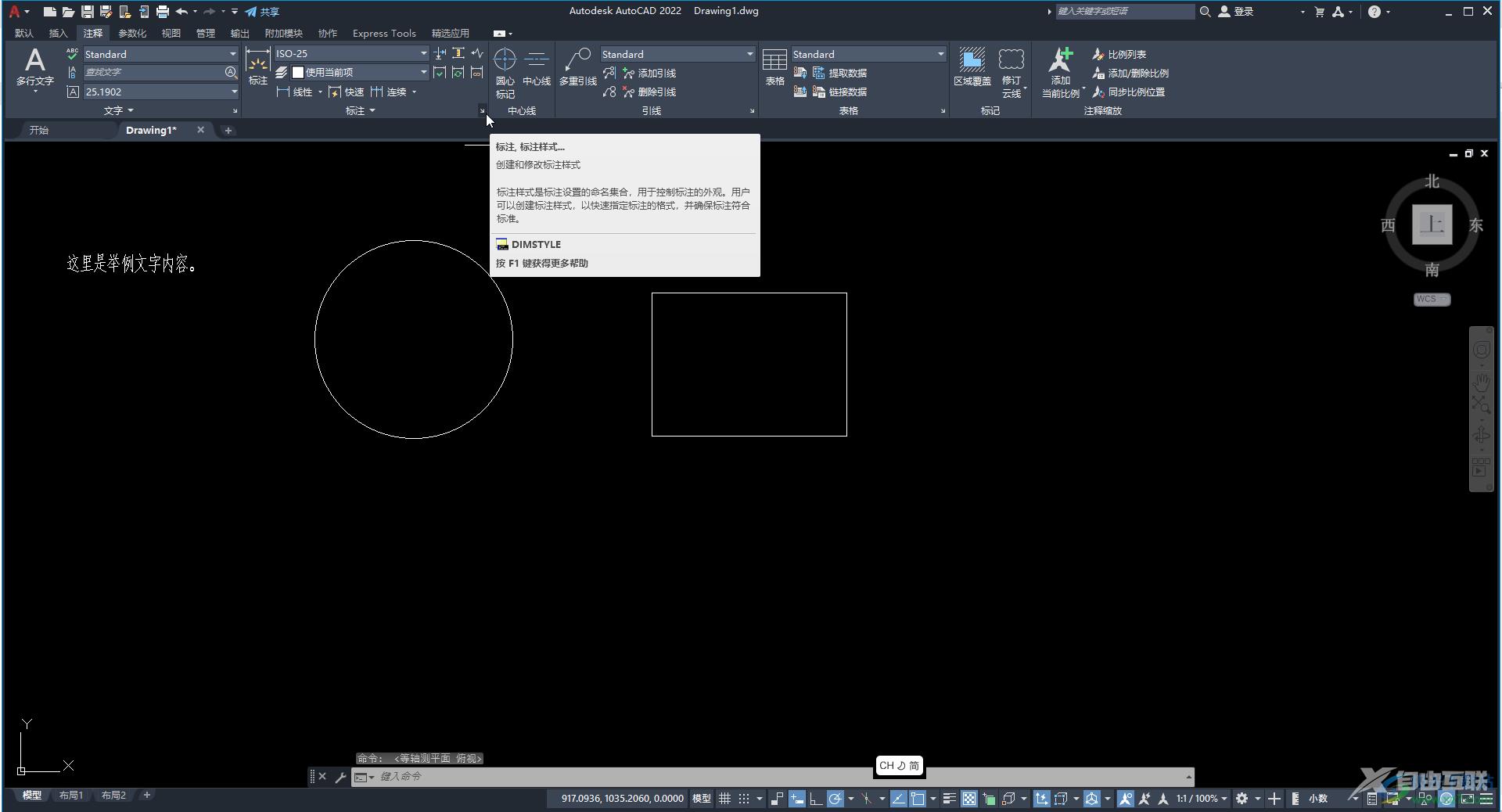This screenshot has height=812, width=1502.
Task: Toggle 2D object snap in status bar
Action: coord(917,799)
